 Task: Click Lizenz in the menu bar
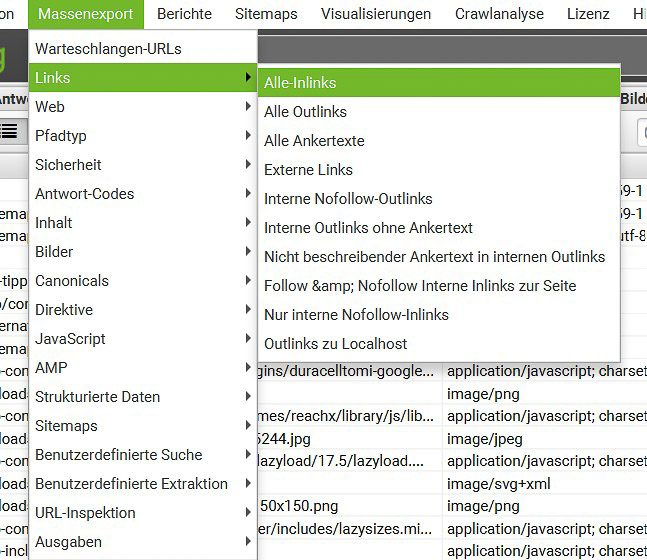(587, 14)
